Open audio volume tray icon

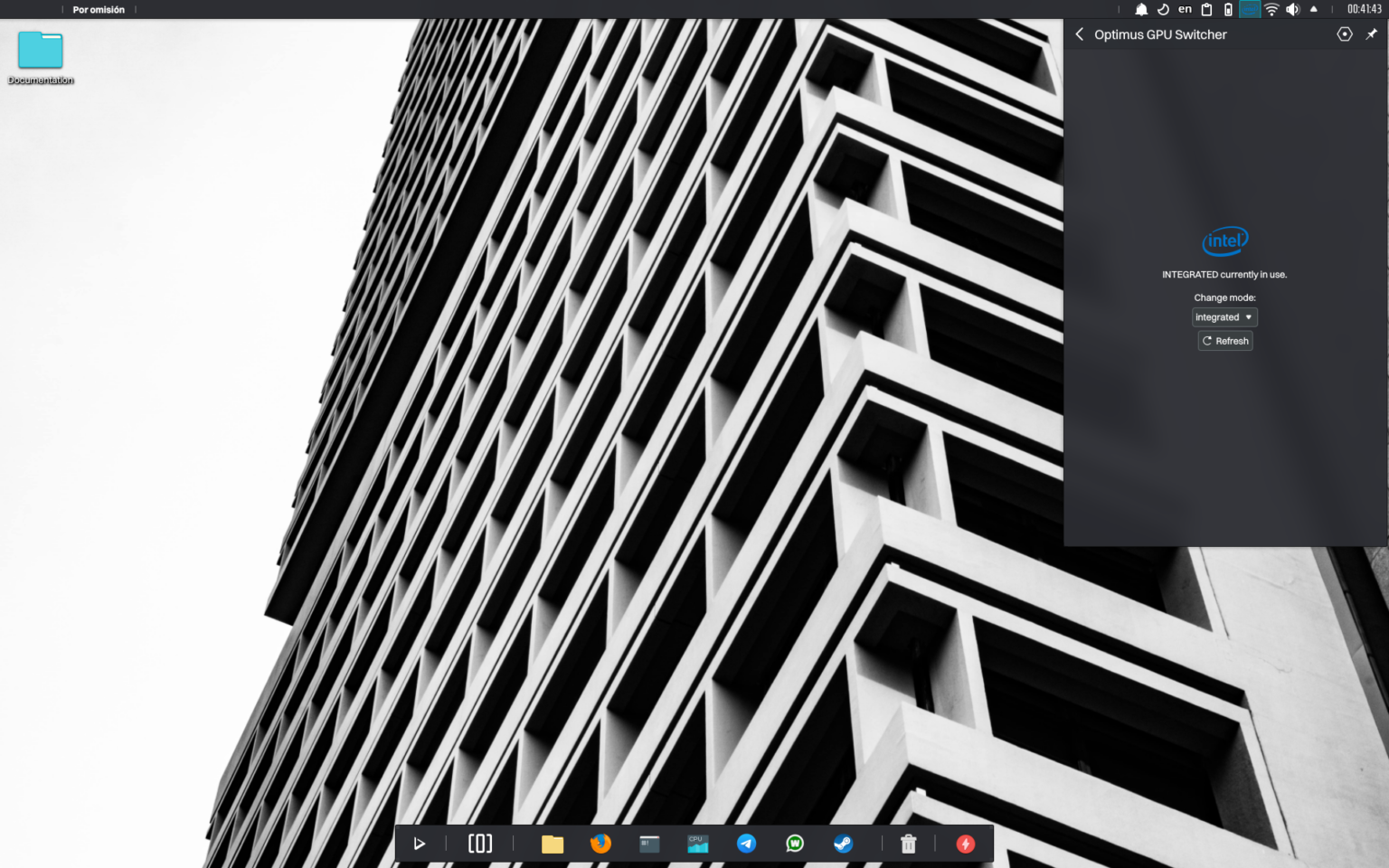[x=1293, y=9]
